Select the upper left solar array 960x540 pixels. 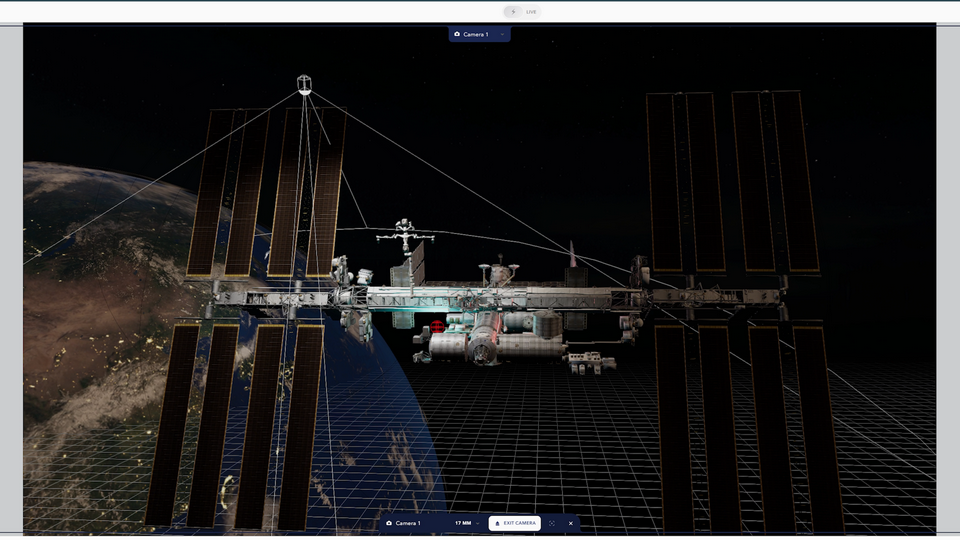coord(265,192)
